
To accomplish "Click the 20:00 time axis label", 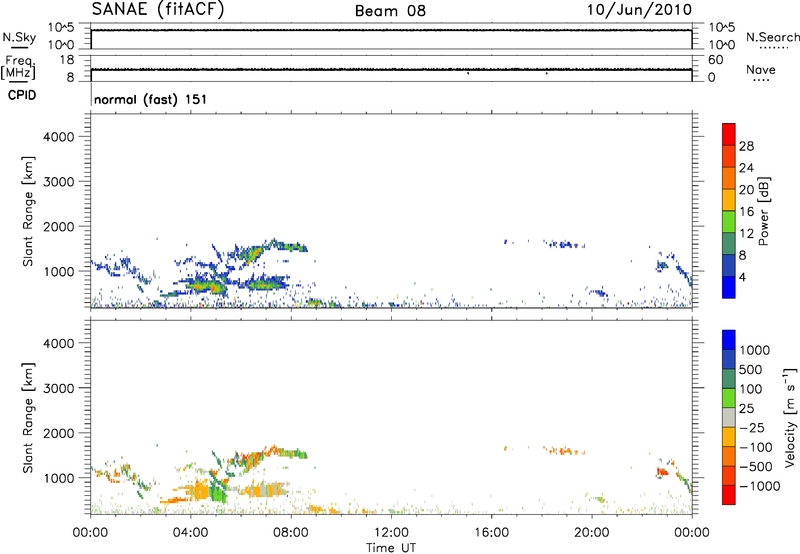I will click(592, 532).
